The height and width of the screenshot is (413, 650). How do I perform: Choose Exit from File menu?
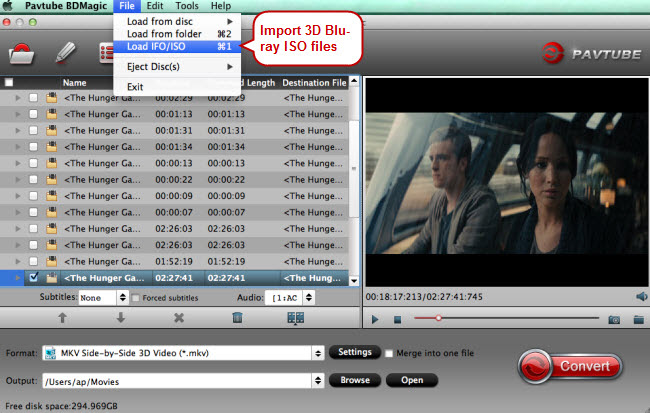coord(177,87)
